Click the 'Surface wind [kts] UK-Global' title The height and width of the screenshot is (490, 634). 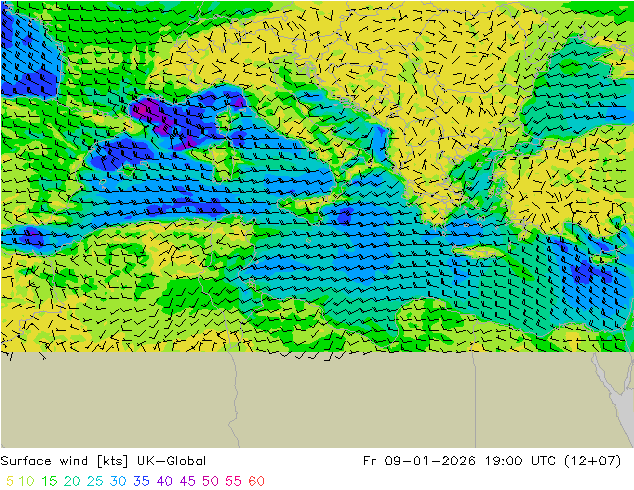(x=103, y=461)
